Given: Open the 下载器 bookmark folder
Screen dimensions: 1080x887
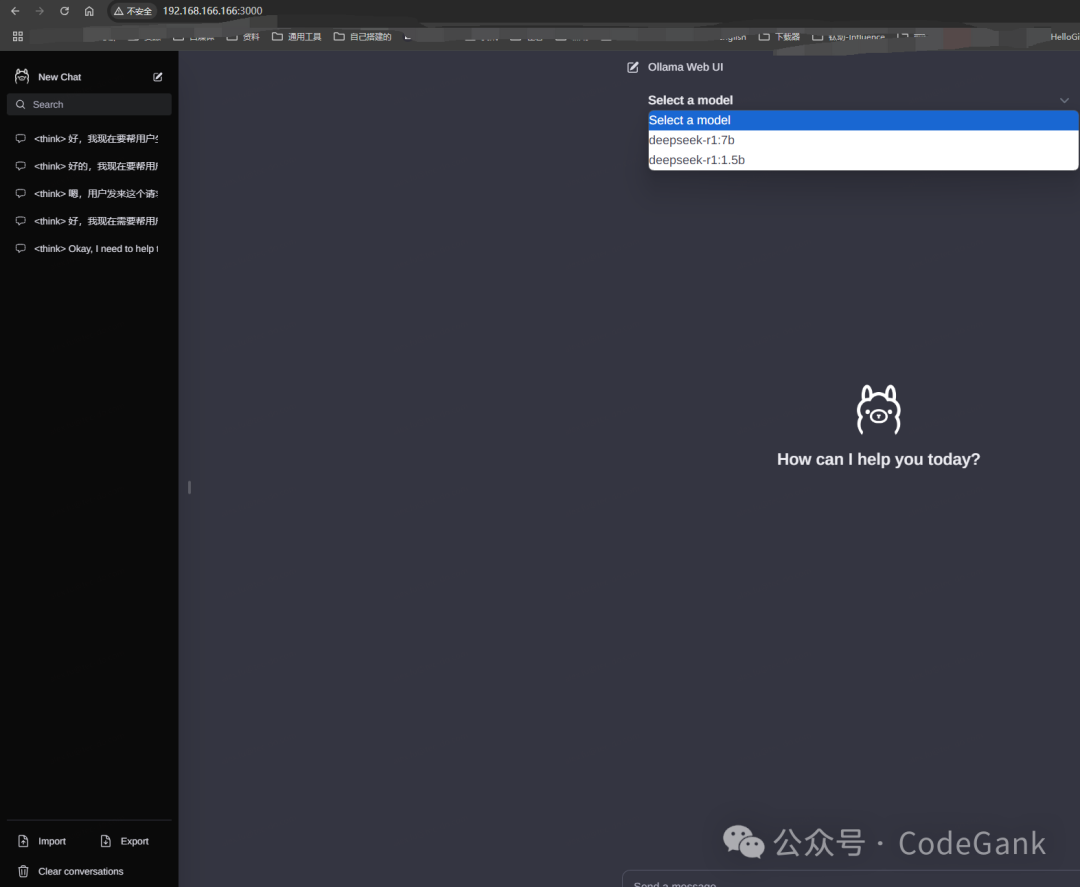Looking at the screenshot, I should click(779, 36).
